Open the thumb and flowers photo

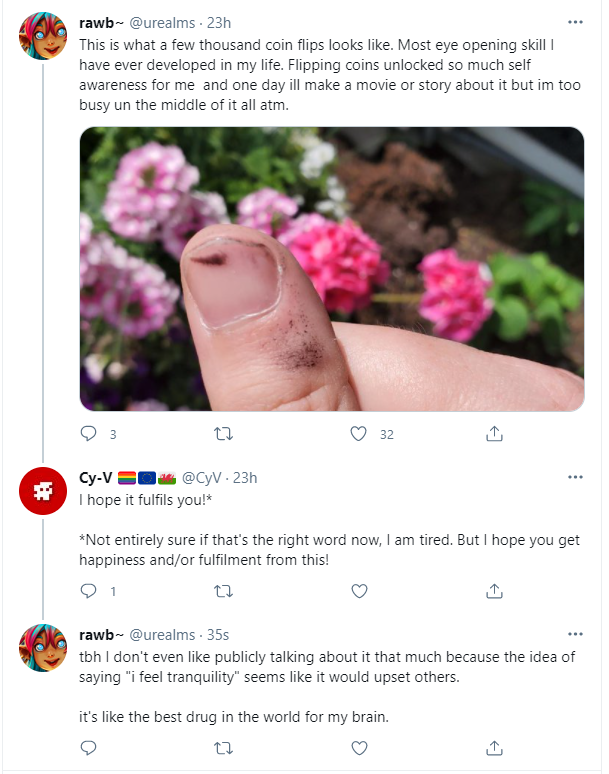tap(332, 269)
